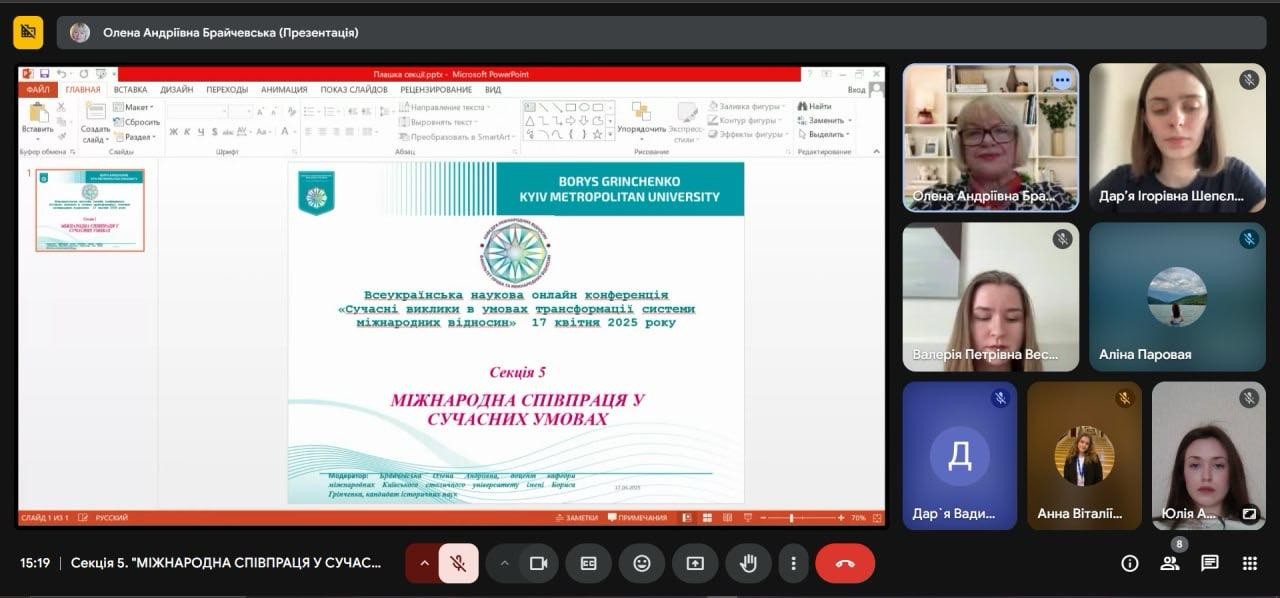This screenshot has height=598, width=1280.
Task: Click the share screen present button
Action: point(695,563)
